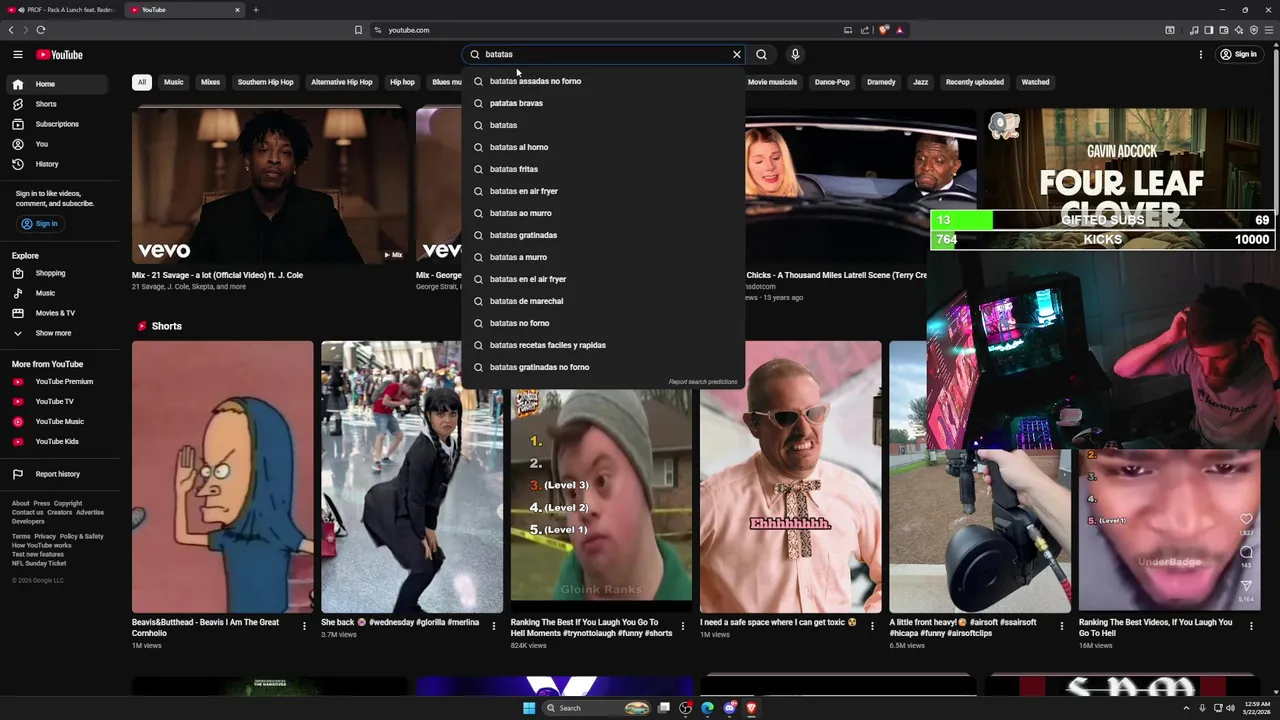Click the YouTube logo

pyautogui.click(x=60, y=55)
